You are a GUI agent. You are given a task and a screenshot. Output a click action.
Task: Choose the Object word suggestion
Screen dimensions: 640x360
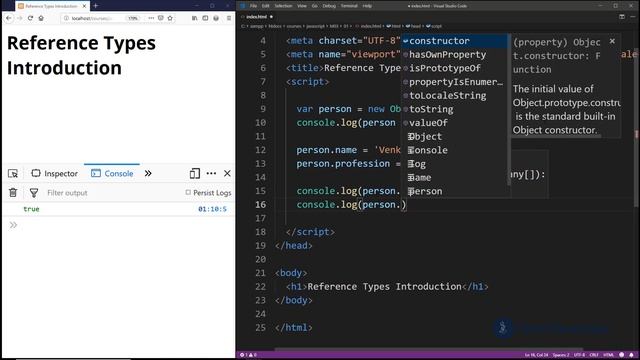tap(454, 137)
